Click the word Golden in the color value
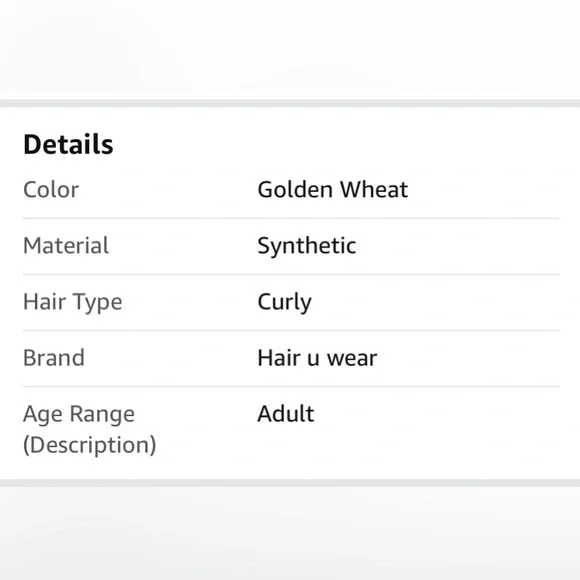580x580 pixels. pos(295,190)
